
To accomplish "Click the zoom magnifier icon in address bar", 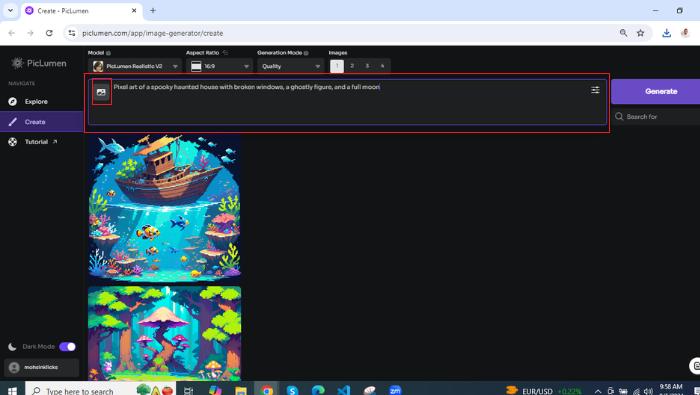I will coord(623,33).
